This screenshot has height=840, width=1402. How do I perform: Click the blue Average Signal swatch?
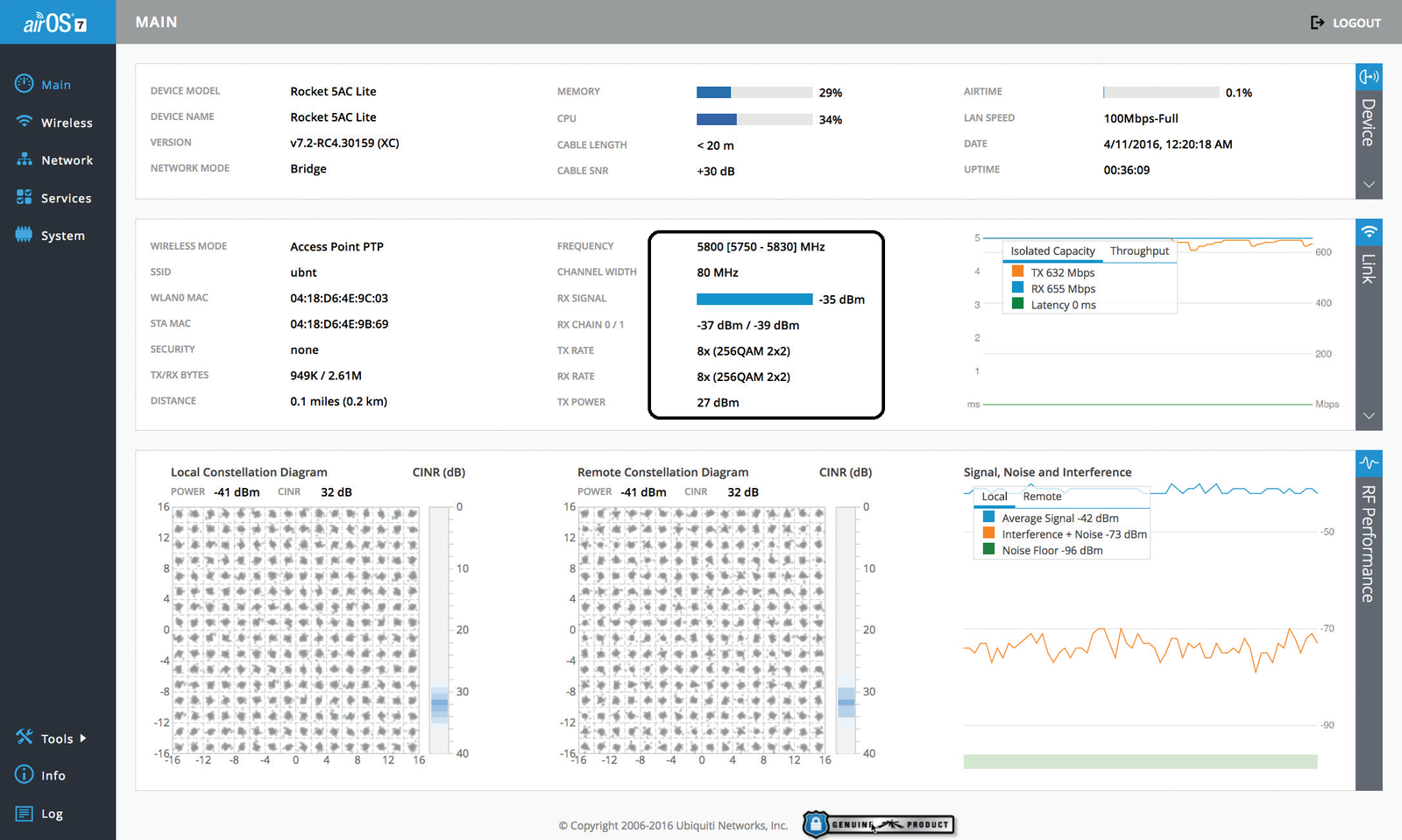pyautogui.click(x=988, y=517)
